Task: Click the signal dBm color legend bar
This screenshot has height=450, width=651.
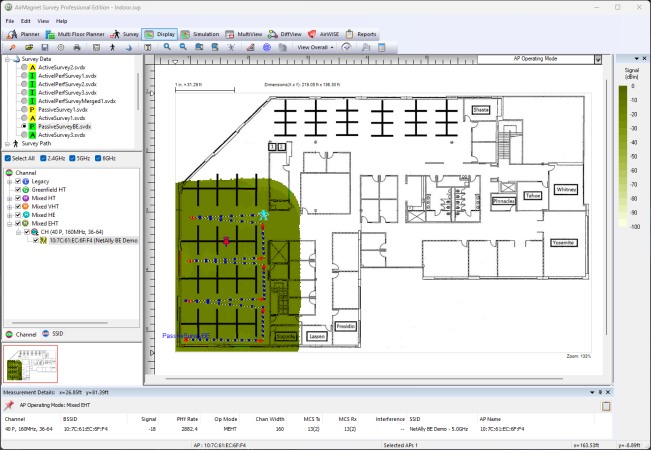Action: click(x=623, y=156)
